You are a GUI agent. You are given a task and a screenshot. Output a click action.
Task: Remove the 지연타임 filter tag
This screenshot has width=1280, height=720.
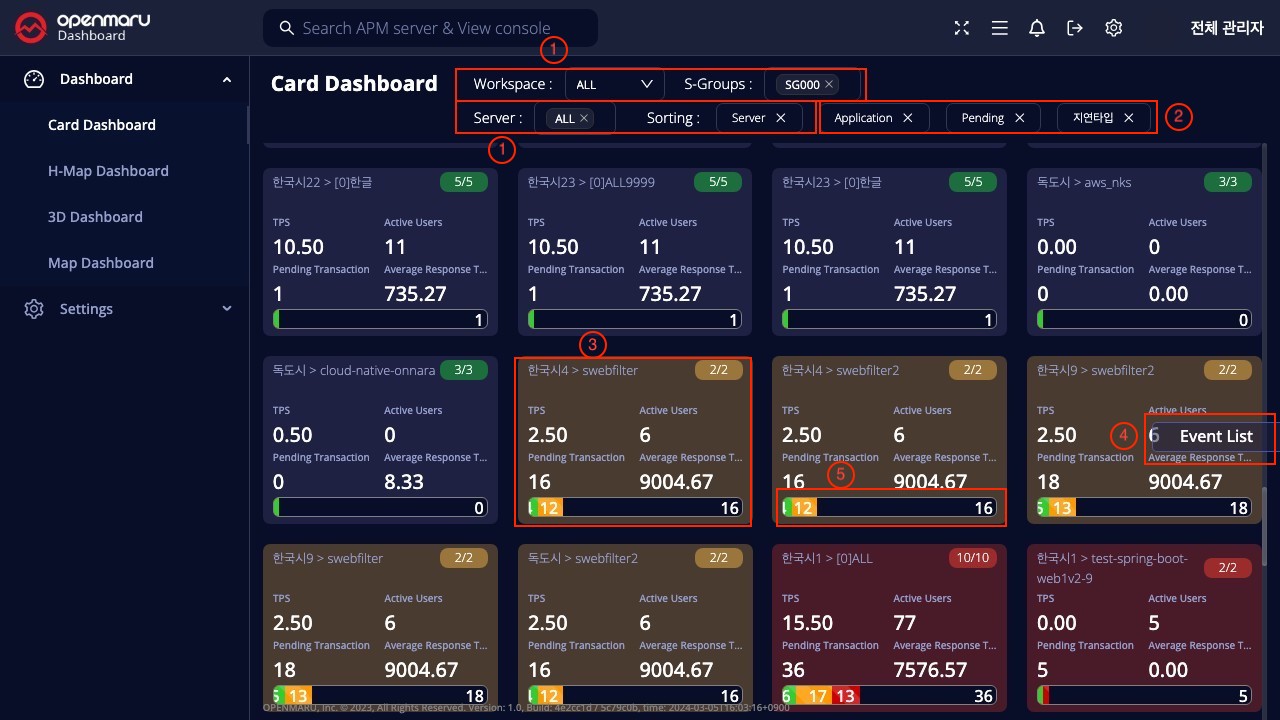click(x=1128, y=118)
